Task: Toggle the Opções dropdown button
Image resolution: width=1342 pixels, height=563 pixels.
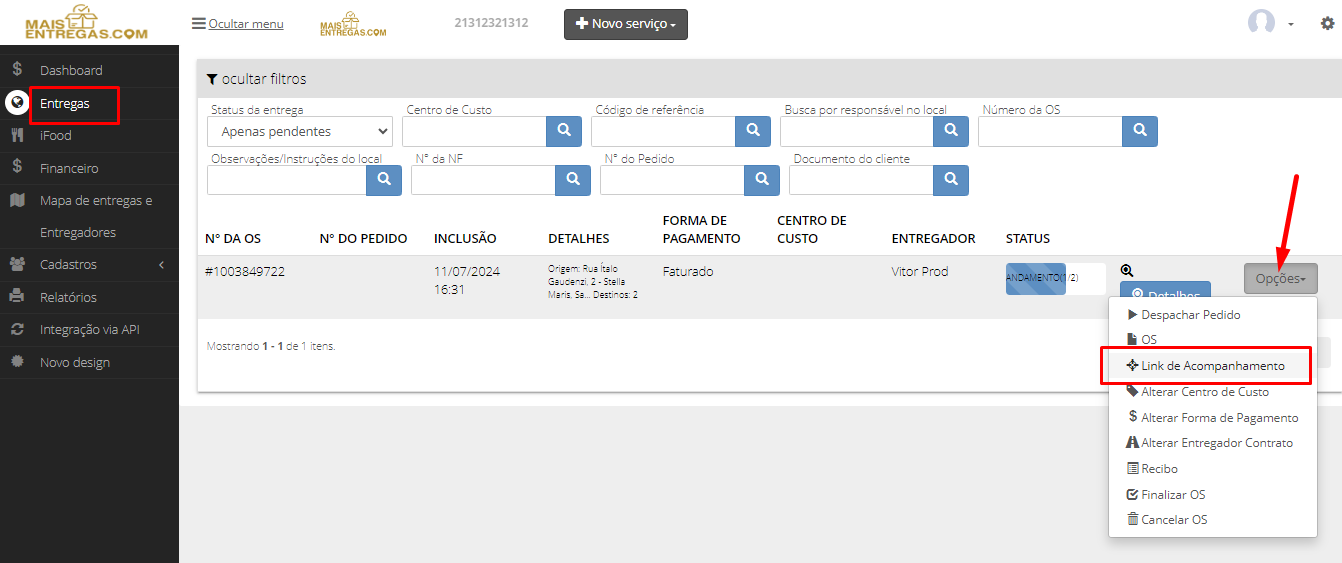Action: (1281, 278)
